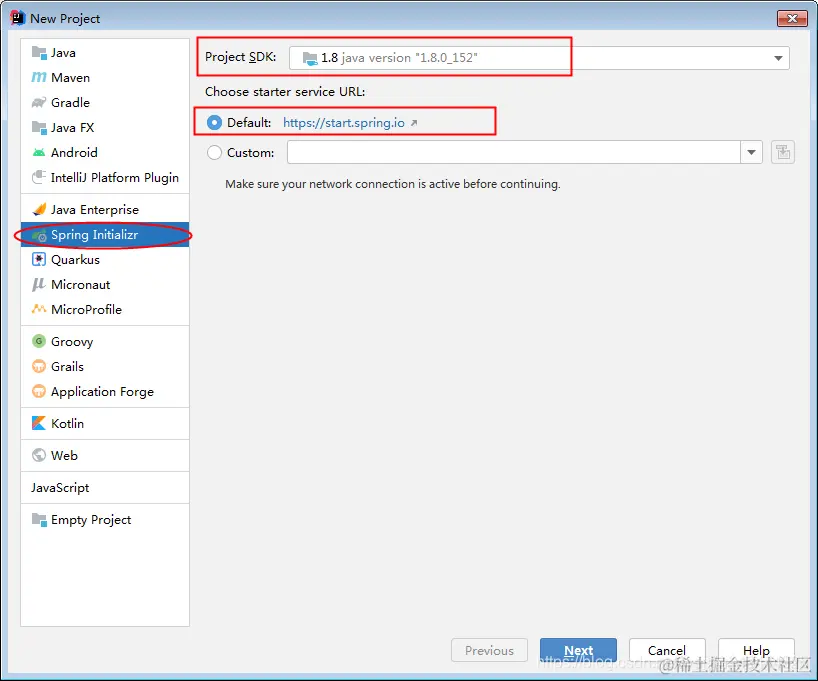Select the Default starter URL radio button

point(214,123)
